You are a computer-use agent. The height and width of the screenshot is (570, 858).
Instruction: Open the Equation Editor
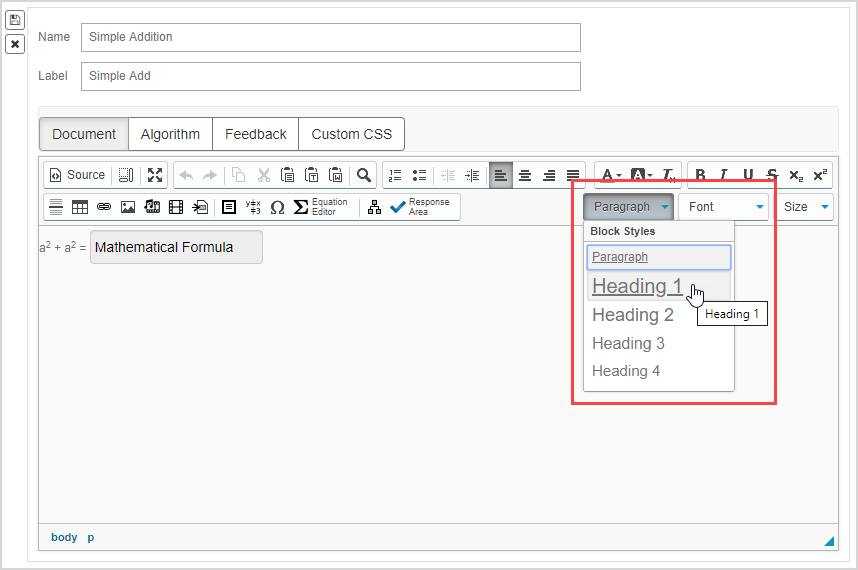(321, 207)
